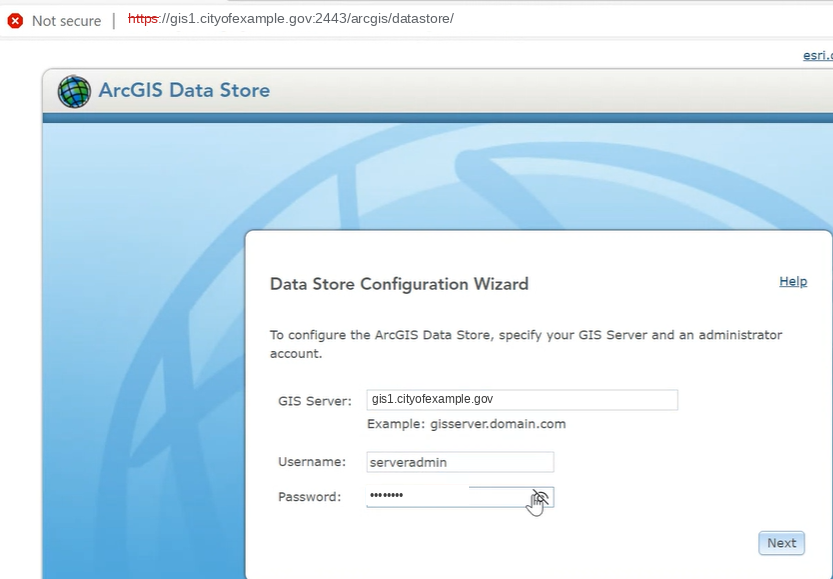Click 'Example: gisserver.domain.com' hint text
The width and height of the screenshot is (833, 579).
466,424
